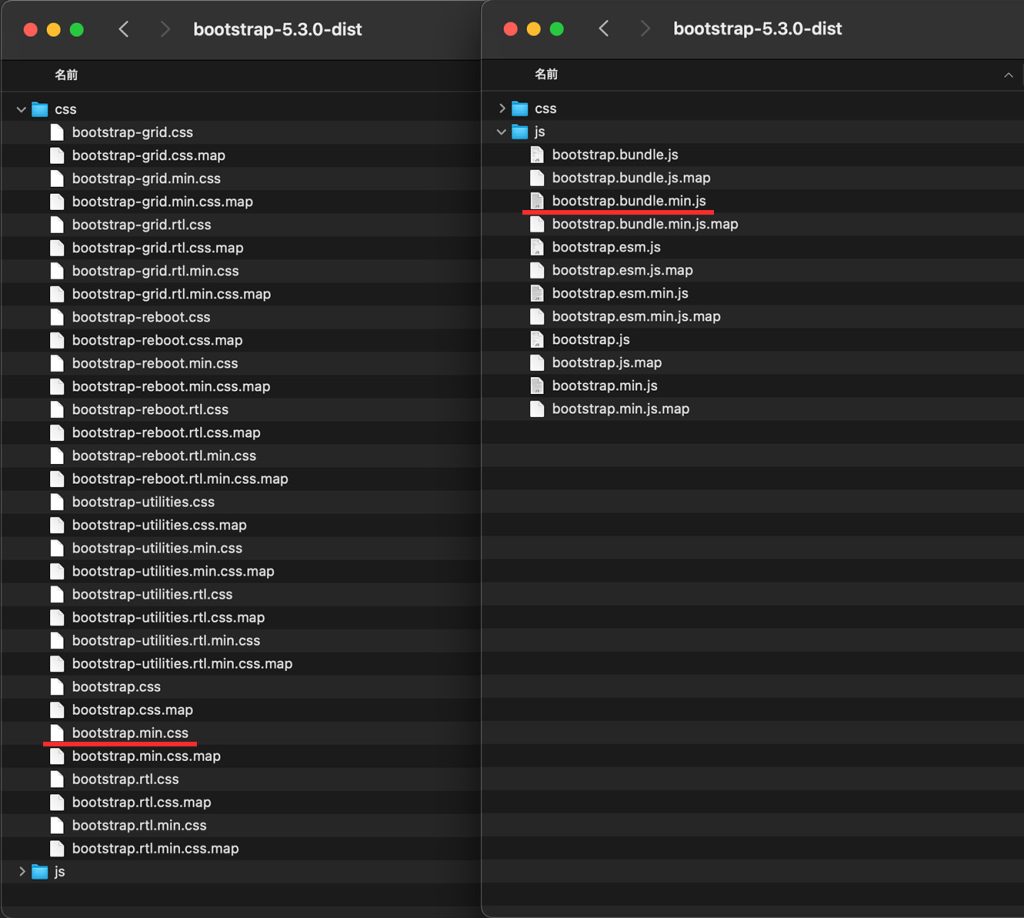The height and width of the screenshot is (918, 1024).
Task: Select the bootstrap-reboot.rtl.css file icon
Action: (x=57, y=409)
